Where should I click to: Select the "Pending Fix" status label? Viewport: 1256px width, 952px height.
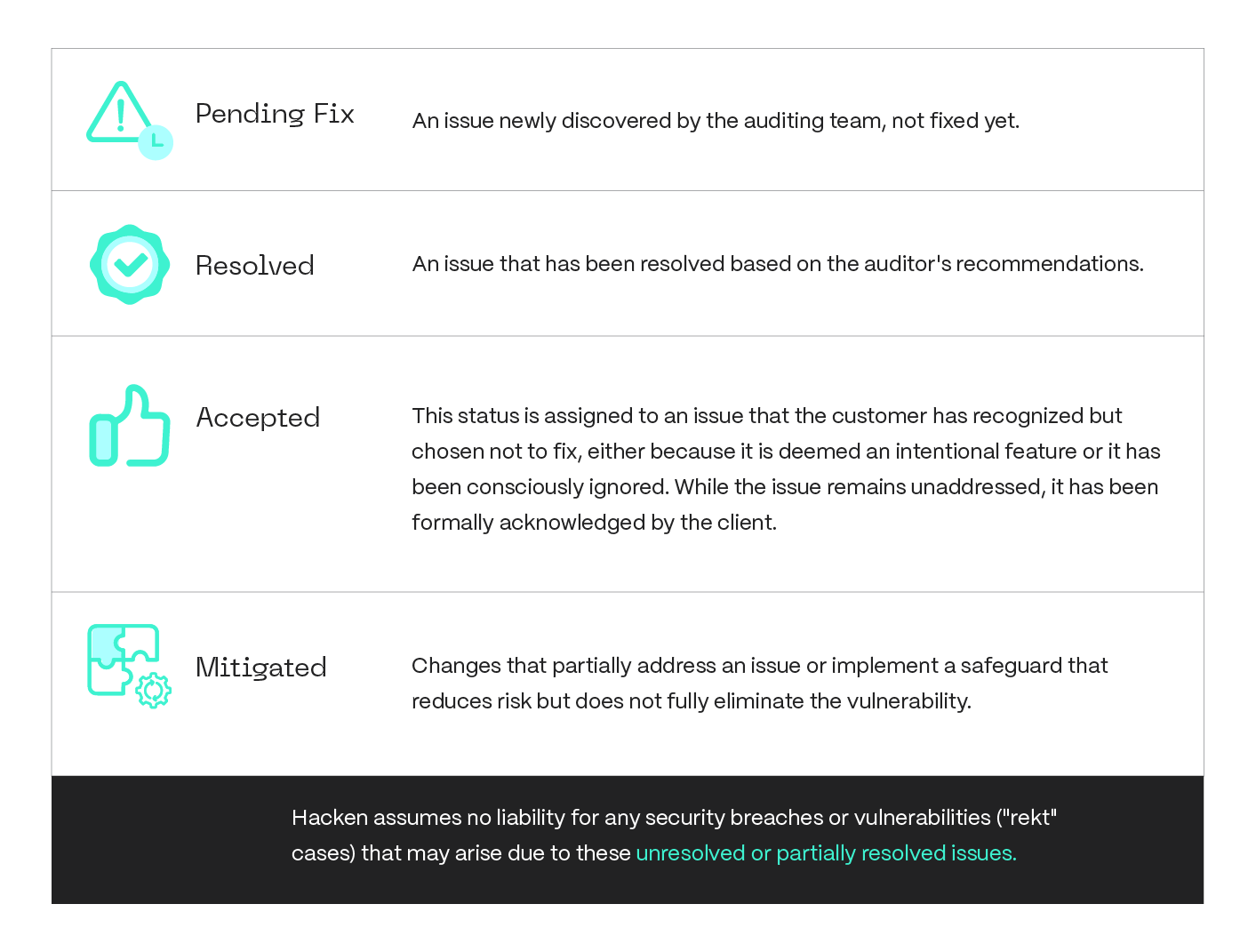click(275, 114)
